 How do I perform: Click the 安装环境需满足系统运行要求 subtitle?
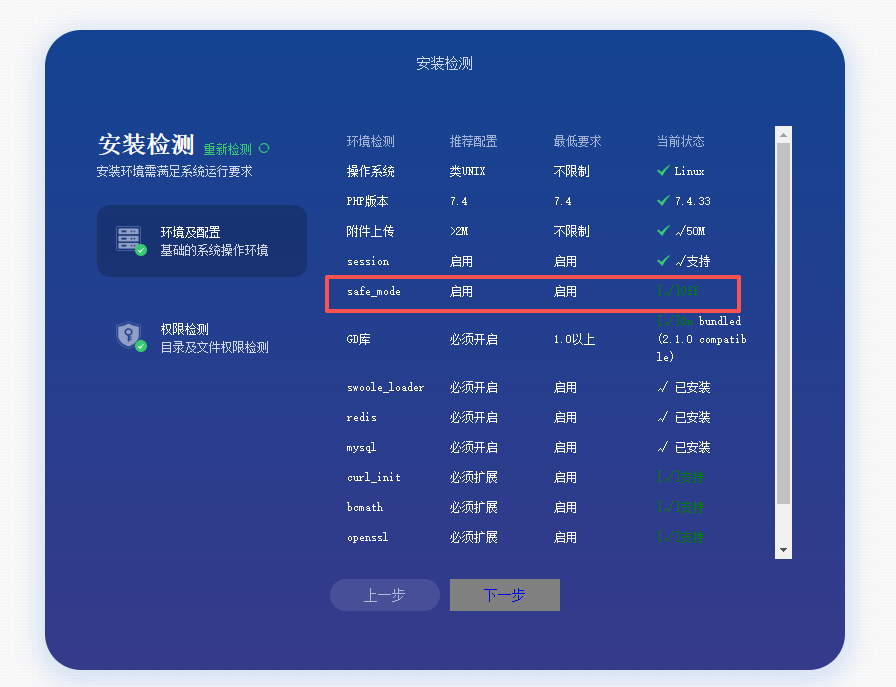[x=174, y=171]
